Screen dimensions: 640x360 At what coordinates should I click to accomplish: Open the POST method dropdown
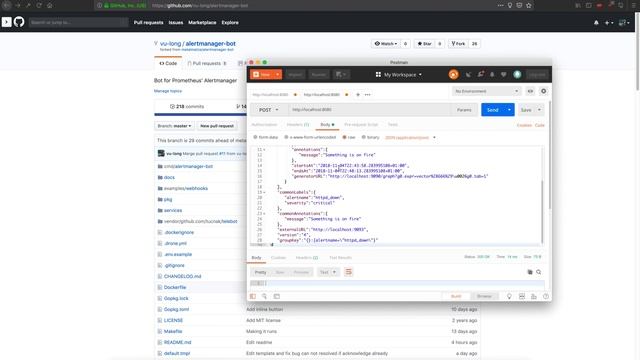269,110
